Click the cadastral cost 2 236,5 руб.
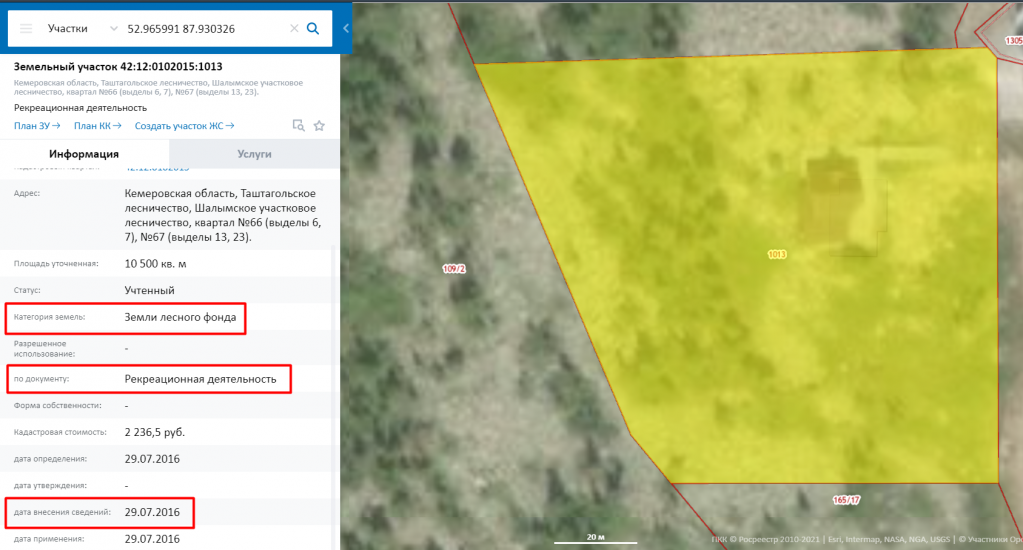 [155, 433]
